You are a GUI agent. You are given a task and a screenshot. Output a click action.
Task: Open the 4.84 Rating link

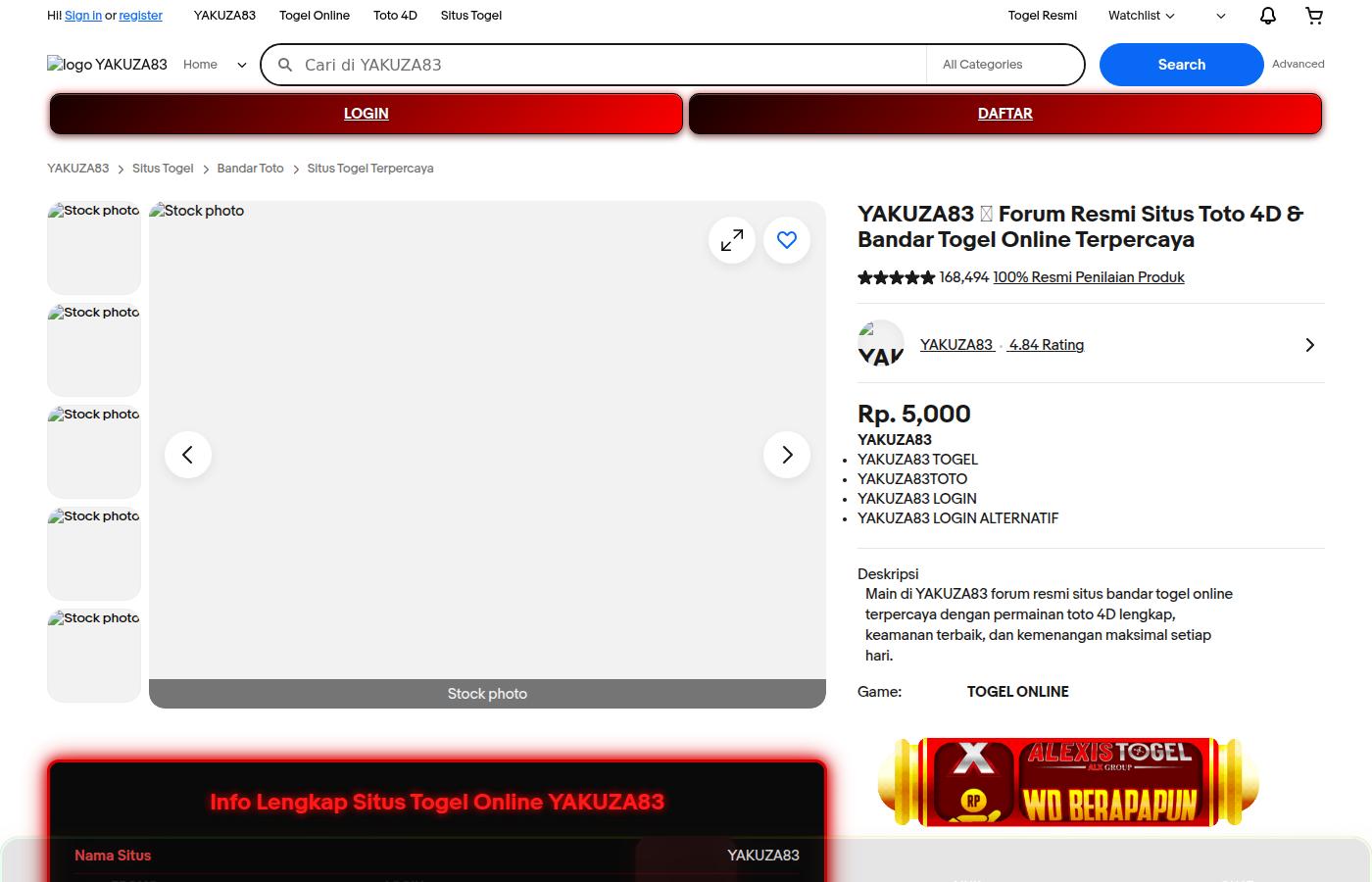[1047, 345]
